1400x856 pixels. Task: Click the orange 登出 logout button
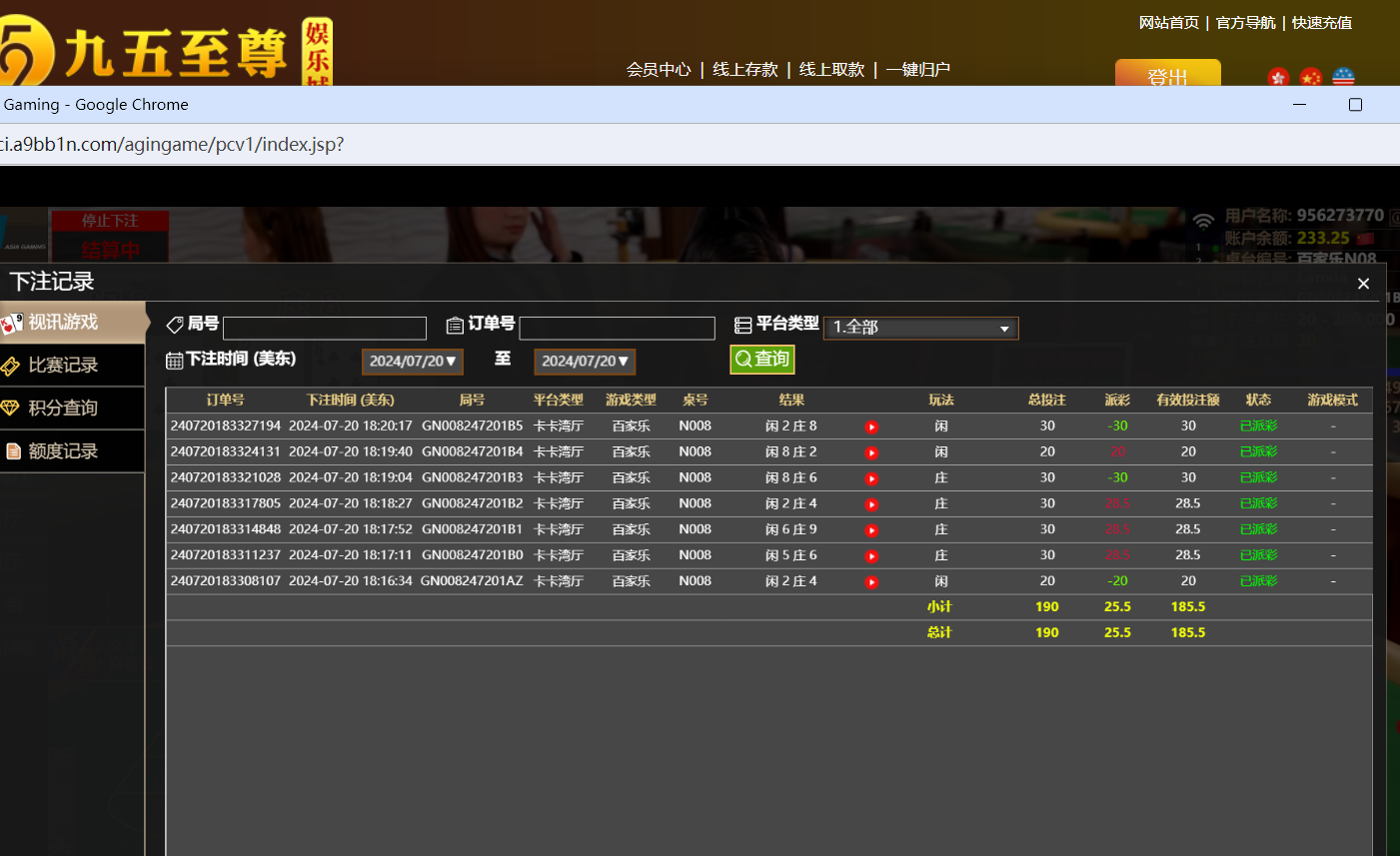1167,74
